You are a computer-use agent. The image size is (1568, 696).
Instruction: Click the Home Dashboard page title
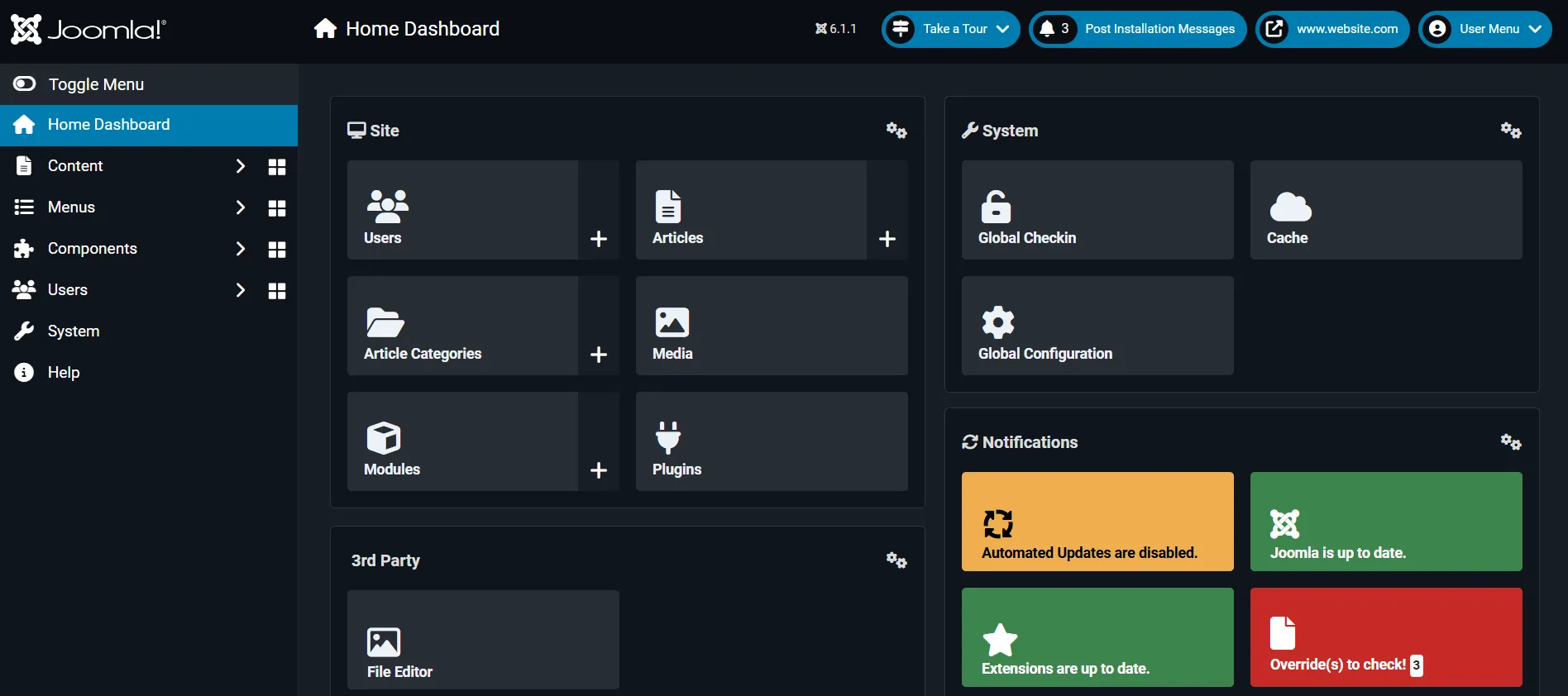coord(407,29)
